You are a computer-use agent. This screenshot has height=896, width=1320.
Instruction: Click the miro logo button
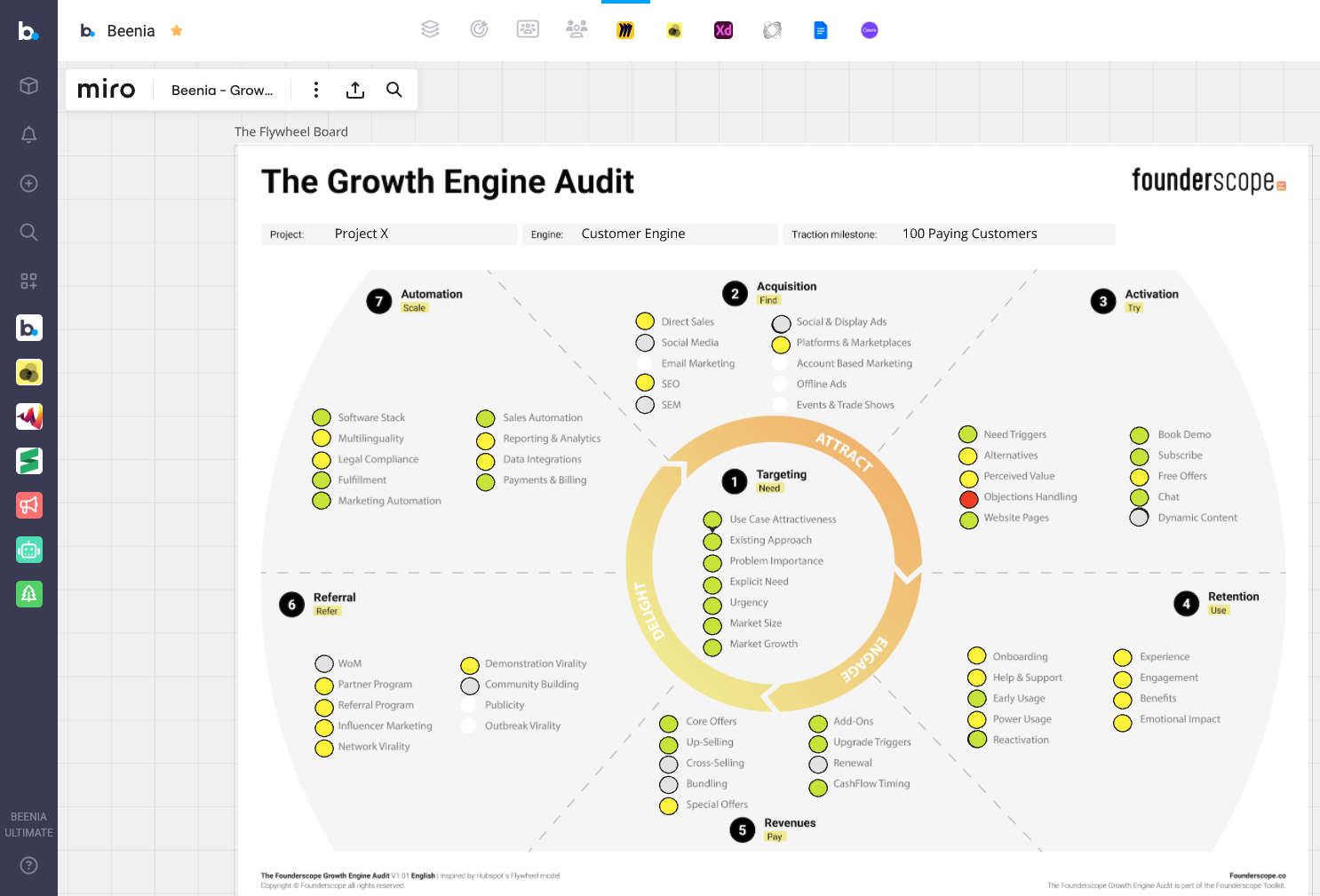pyautogui.click(x=107, y=90)
